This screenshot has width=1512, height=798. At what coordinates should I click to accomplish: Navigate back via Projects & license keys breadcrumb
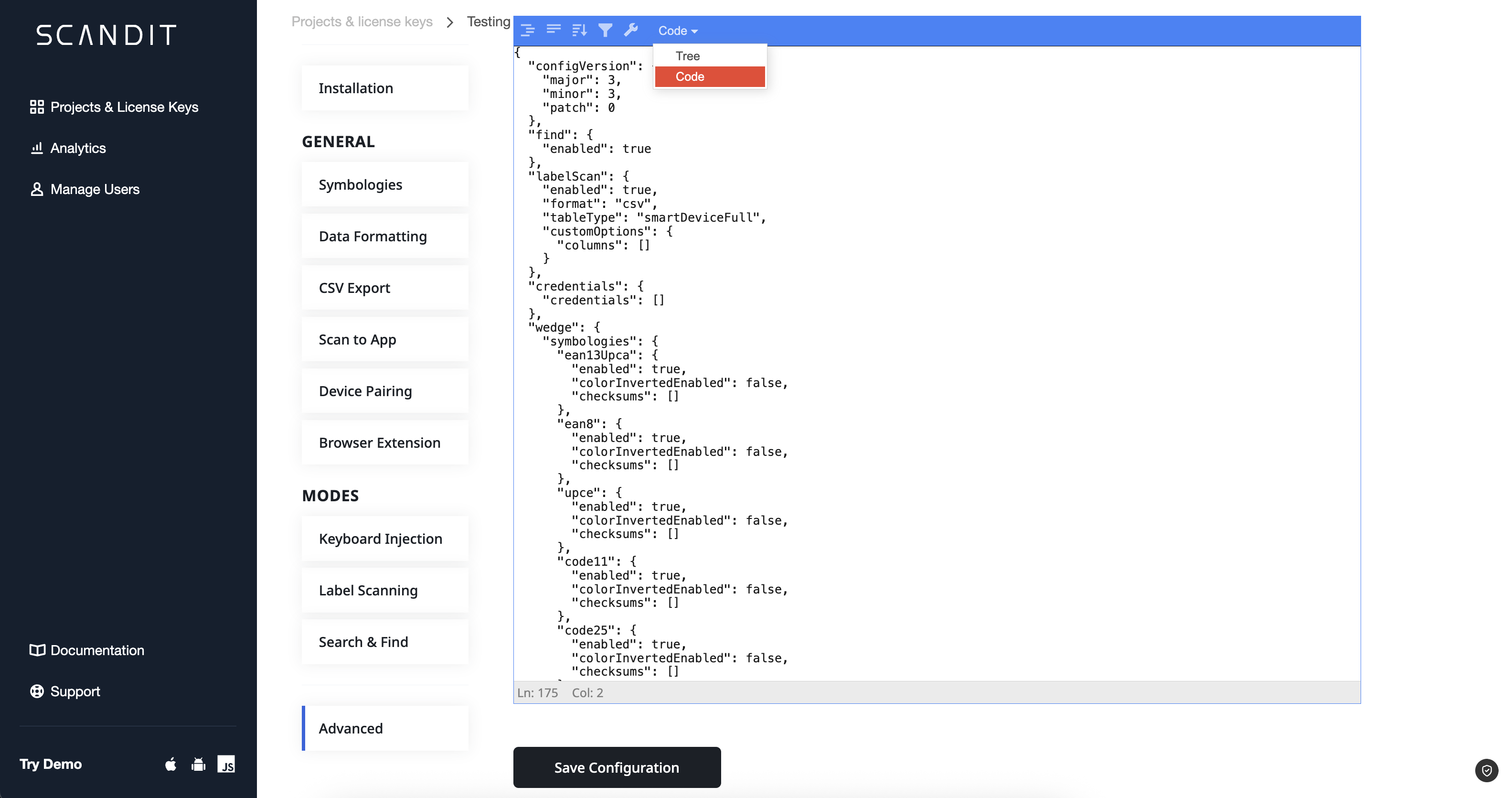[x=362, y=21]
